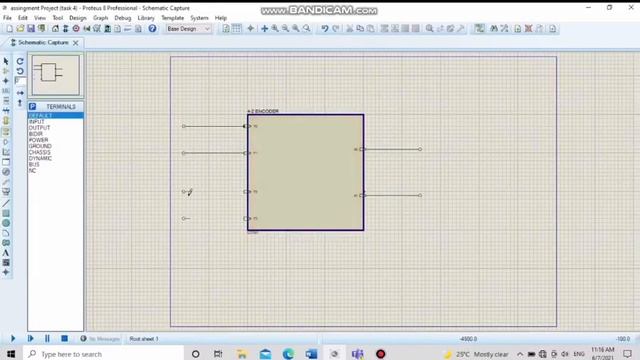The height and width of the screenshot is (360, 640).
Task: Open Project using the folder icon
Action: pyautogui.click(x=20, y=29)
